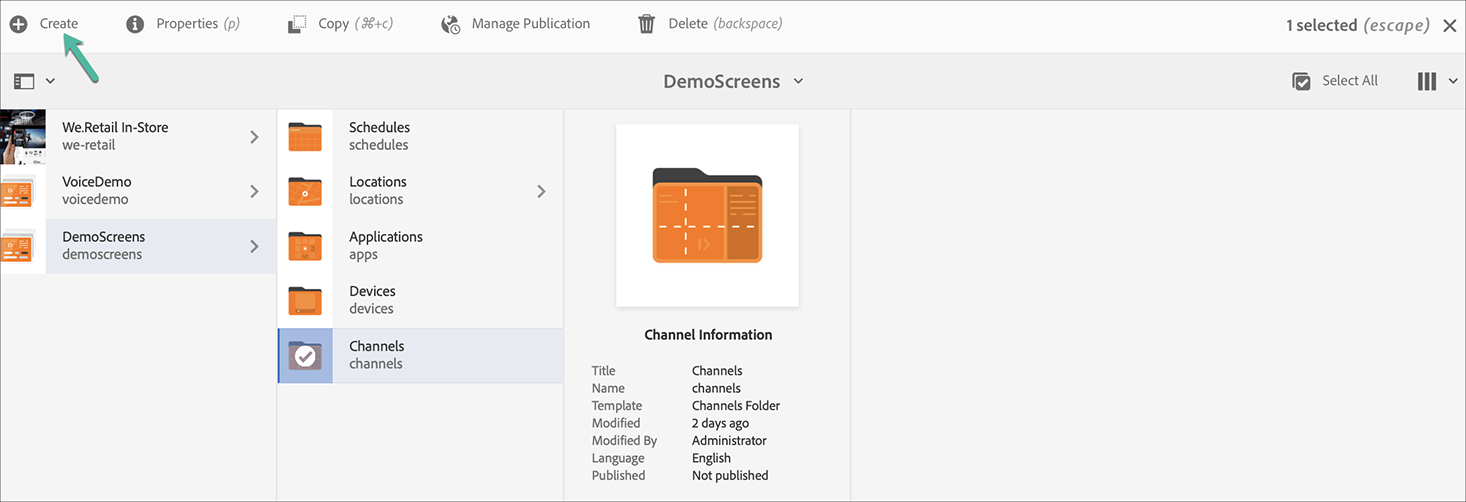Viewport: 1466px width, 502px height.
Task: Close selection mode with the X
Action: (1449, 26)
